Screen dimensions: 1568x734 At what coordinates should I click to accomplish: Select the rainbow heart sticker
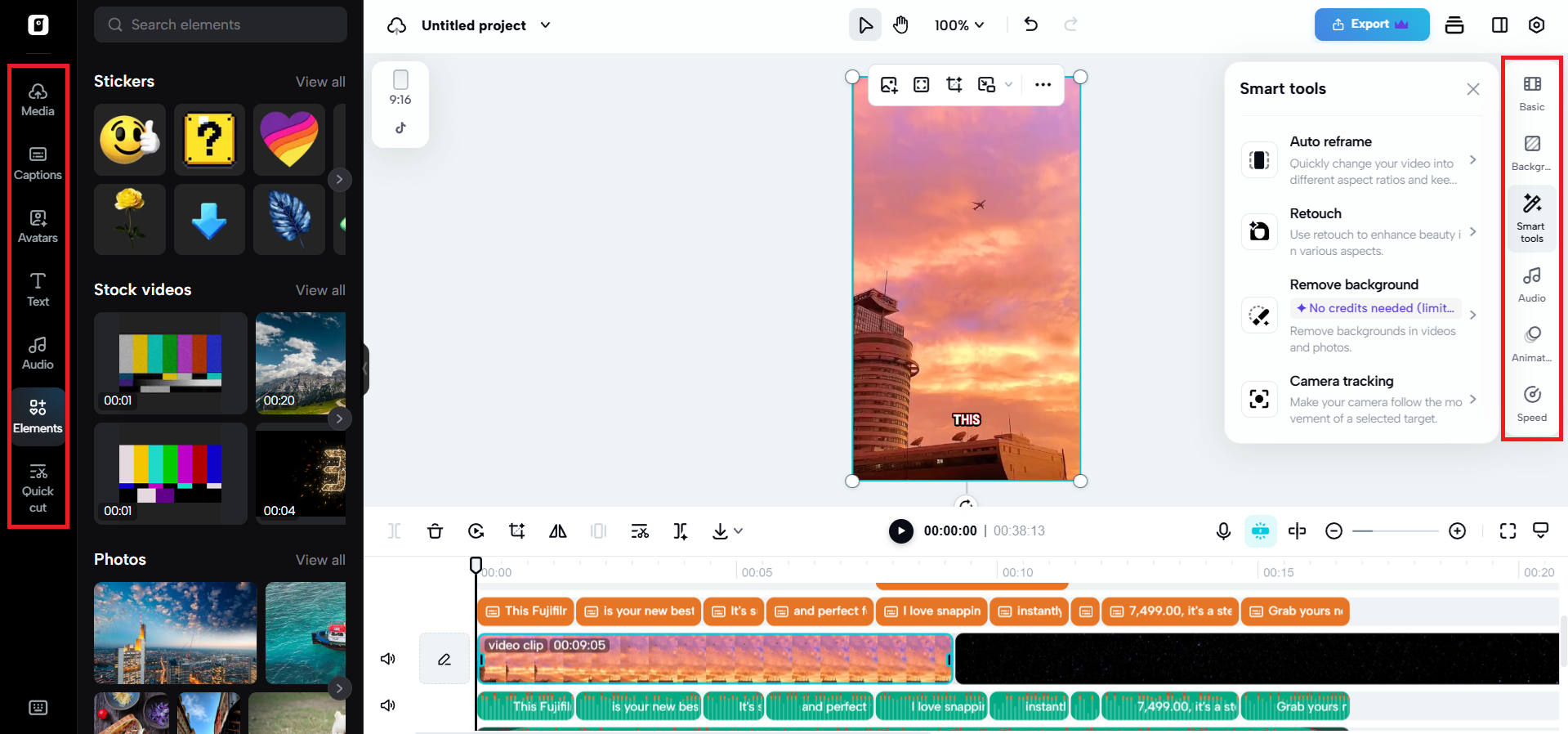click(x=288, y=140)
